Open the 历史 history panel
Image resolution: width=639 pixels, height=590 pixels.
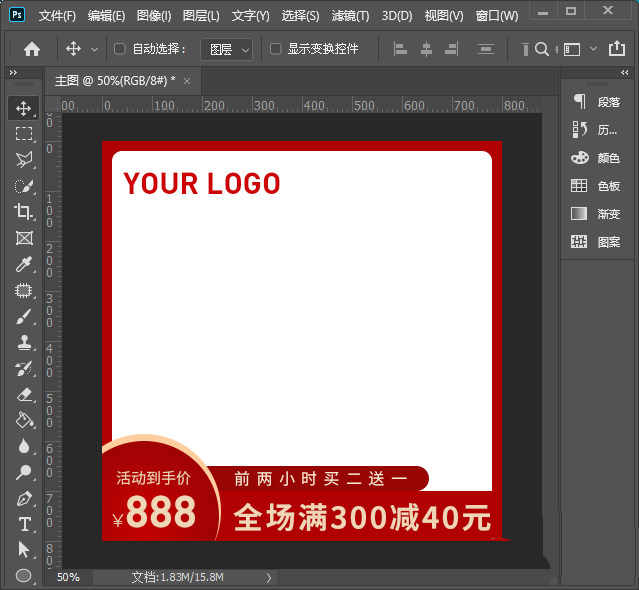[595, 130]
